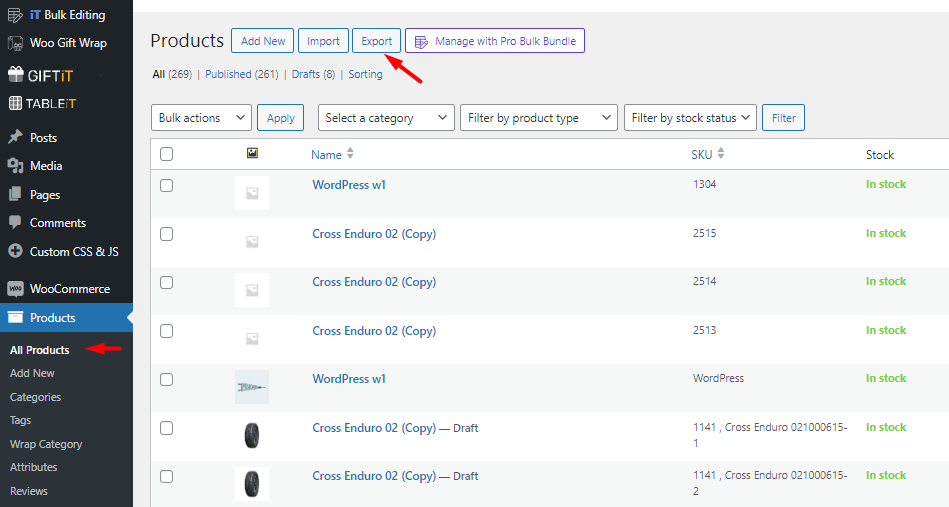Go to Tags in the sidebar
The image size is (949, 507).
[20, 420]
